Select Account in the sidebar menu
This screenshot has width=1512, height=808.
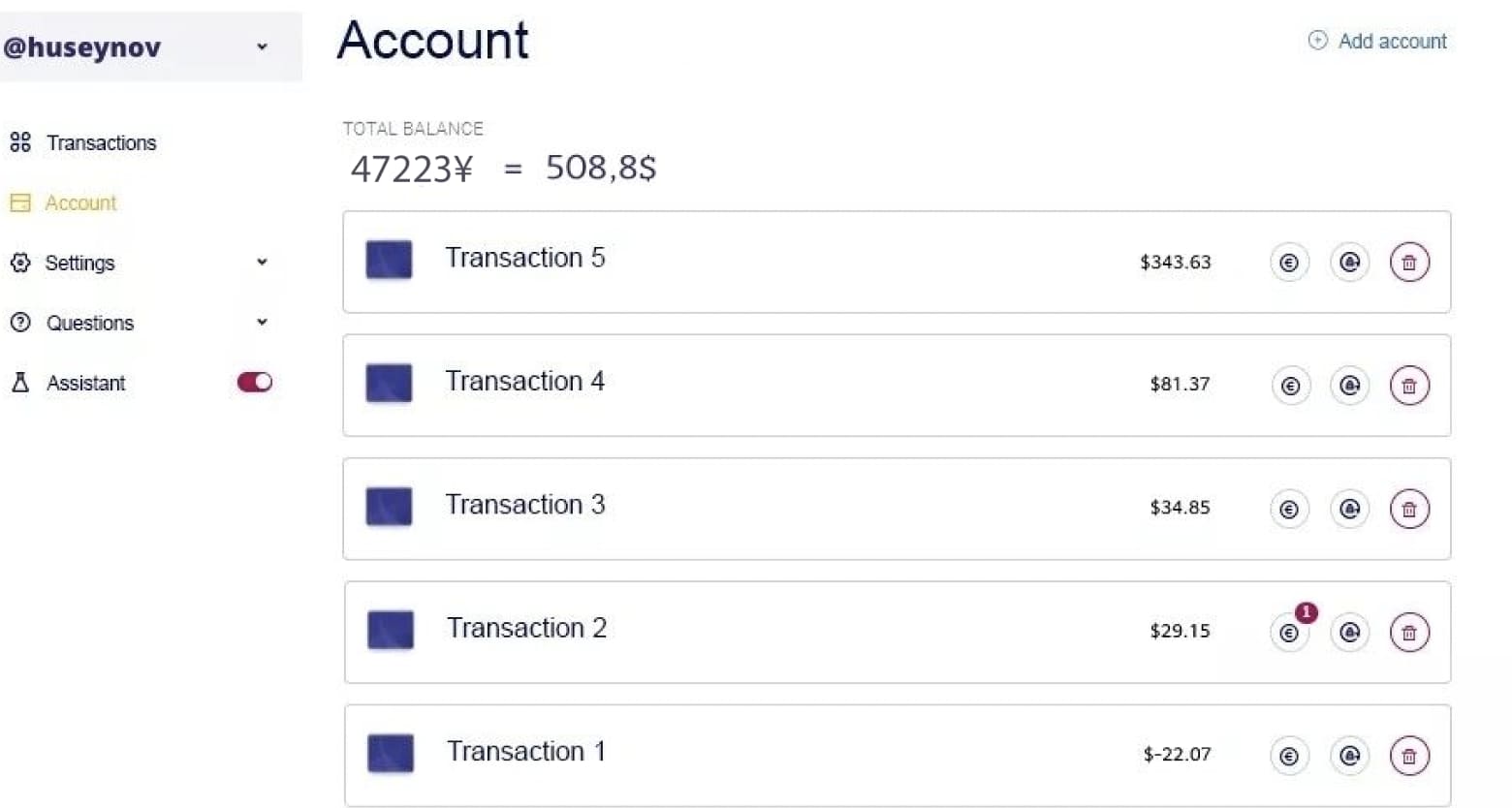80,203
